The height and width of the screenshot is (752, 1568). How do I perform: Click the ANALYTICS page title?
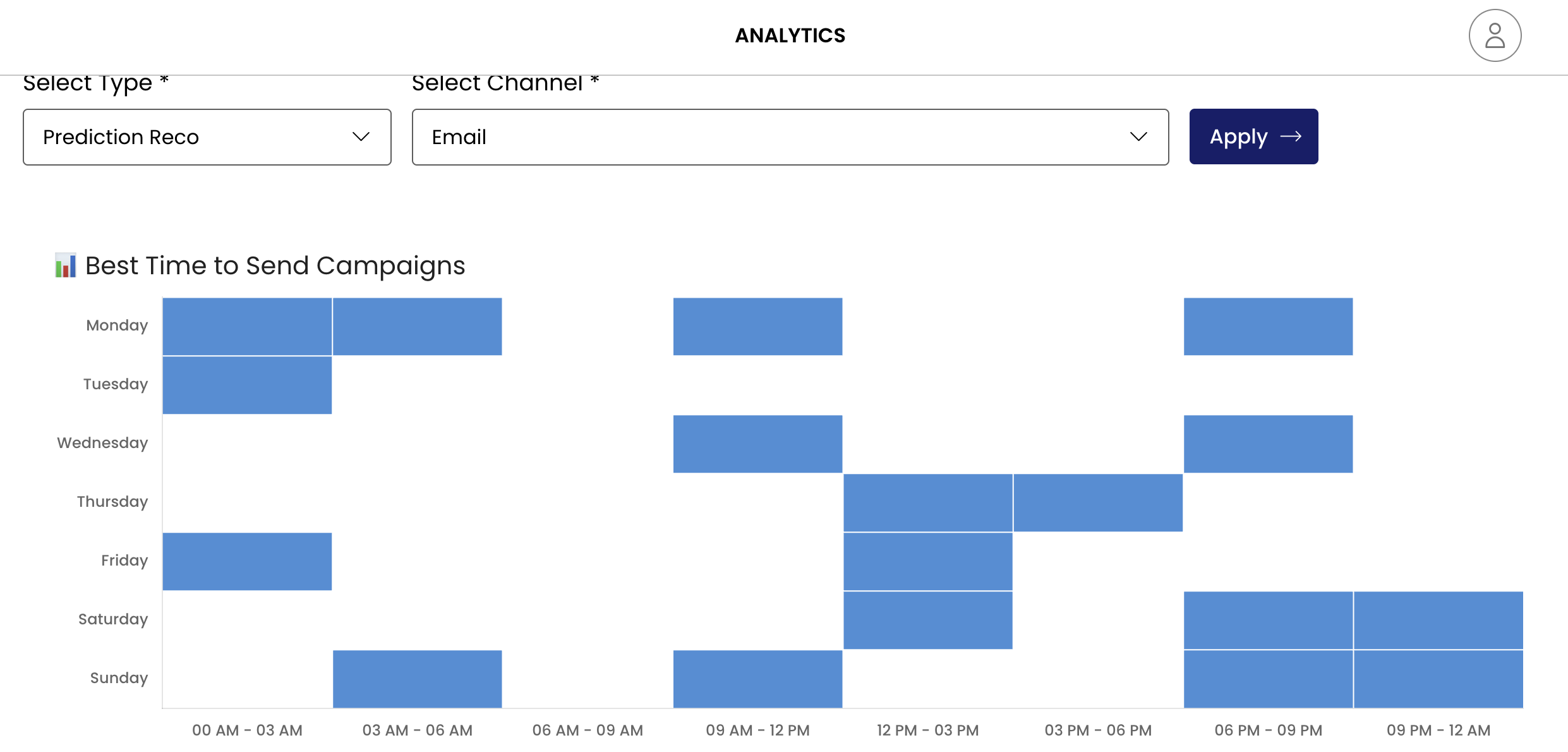(790, 35)
